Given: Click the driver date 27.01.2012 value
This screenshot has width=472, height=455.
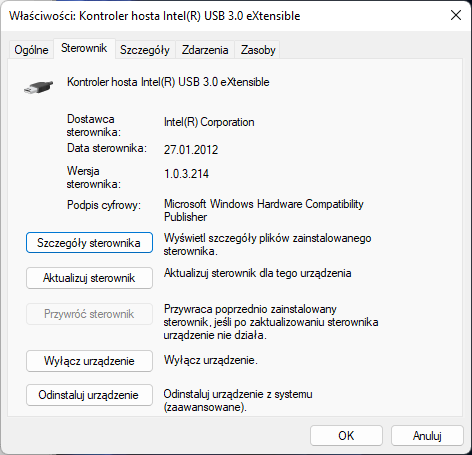Looking at the screenshot, I should [x=191, y=150].
